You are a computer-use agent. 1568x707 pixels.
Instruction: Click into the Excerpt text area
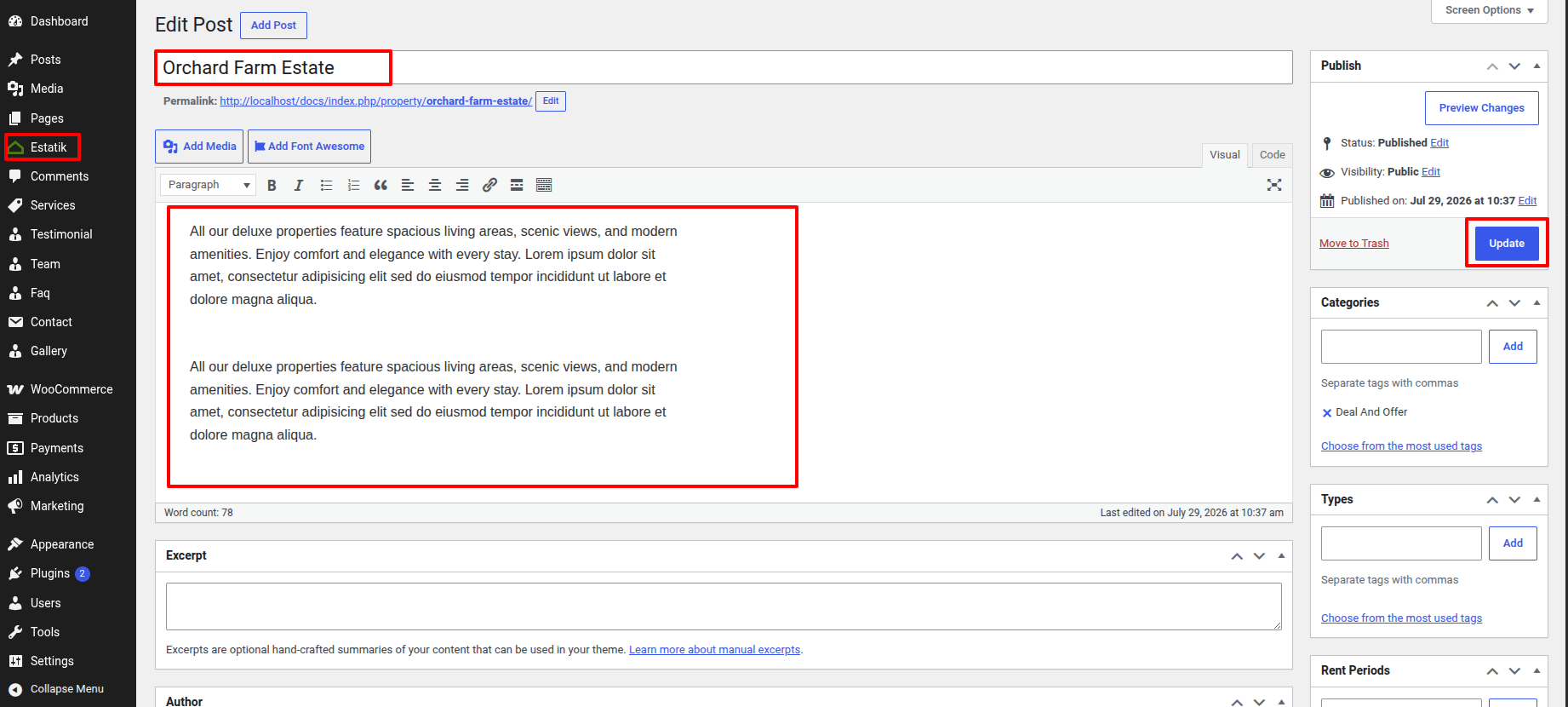coord(724,606)
